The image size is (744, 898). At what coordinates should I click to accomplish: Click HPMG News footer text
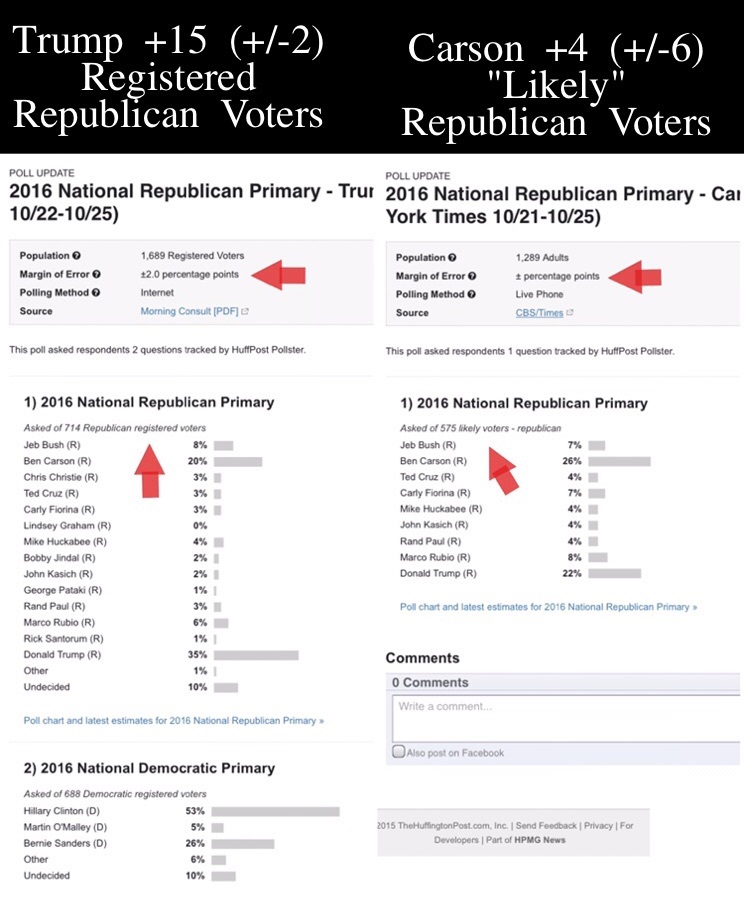(x=540, y=840)
